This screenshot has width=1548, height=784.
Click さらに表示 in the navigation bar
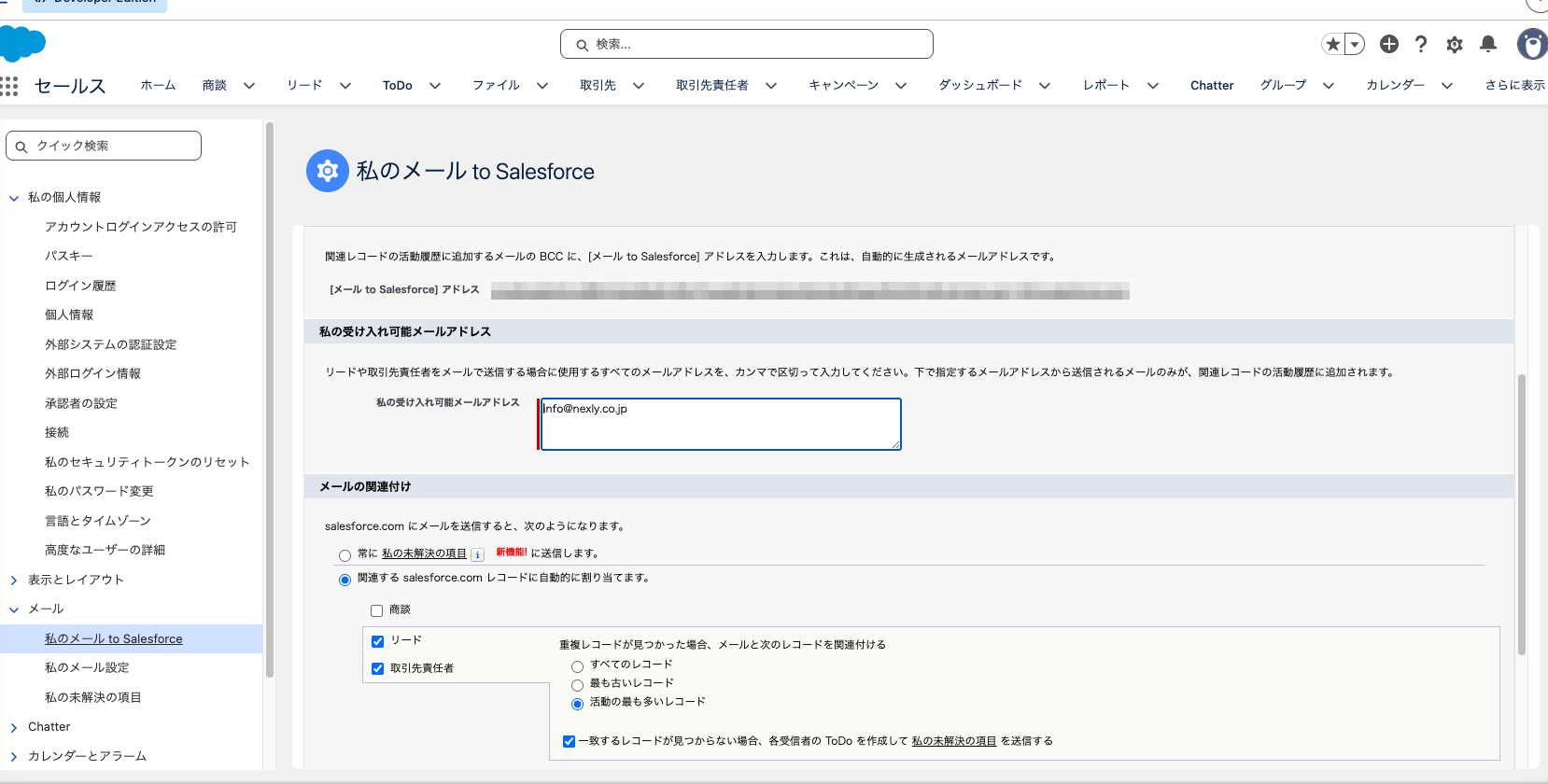[1515, 85]
